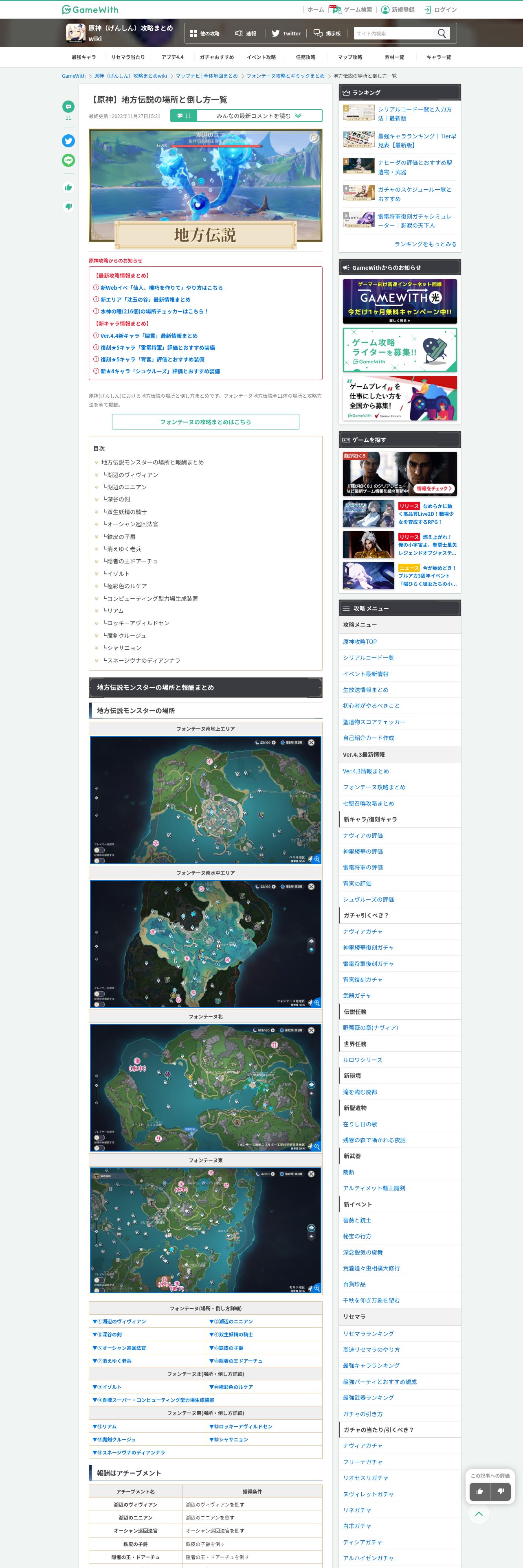This screenshot has height=1568, width=523.
Task: Select 極彩色のルケア in the 目次 list
Action: [126, 586]
